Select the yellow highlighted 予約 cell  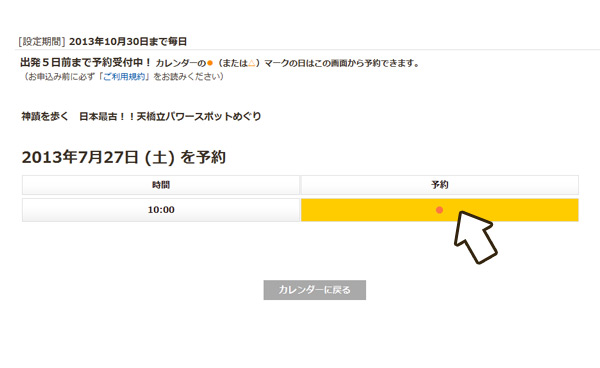[x=440, y=210]
